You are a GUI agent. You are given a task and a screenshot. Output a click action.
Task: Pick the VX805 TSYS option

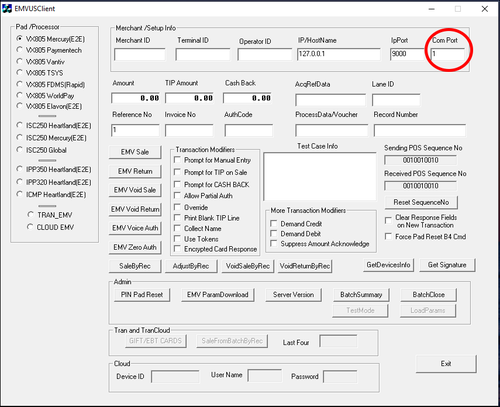[40, 73]
